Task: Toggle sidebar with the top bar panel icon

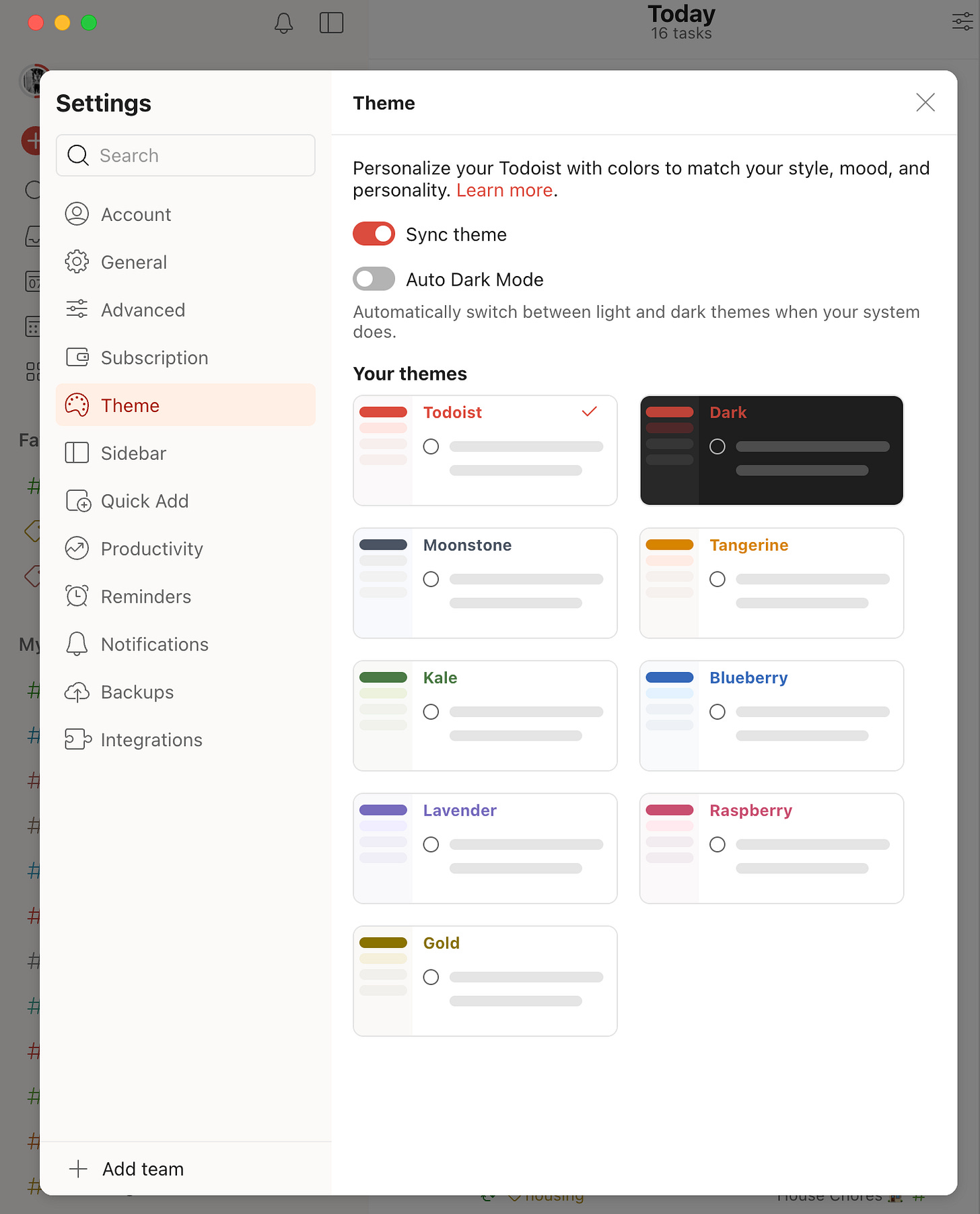Action: coord(331,23)
